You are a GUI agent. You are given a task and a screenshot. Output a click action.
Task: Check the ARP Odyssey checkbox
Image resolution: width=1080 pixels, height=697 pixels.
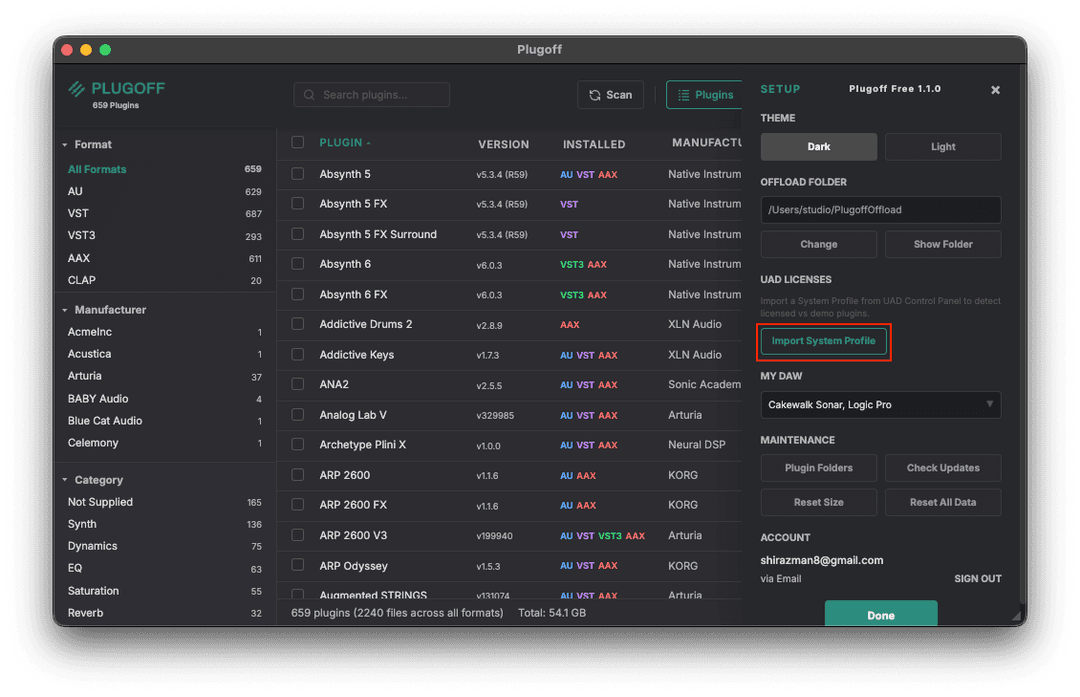pyautogui.click(x=298, y=565)
